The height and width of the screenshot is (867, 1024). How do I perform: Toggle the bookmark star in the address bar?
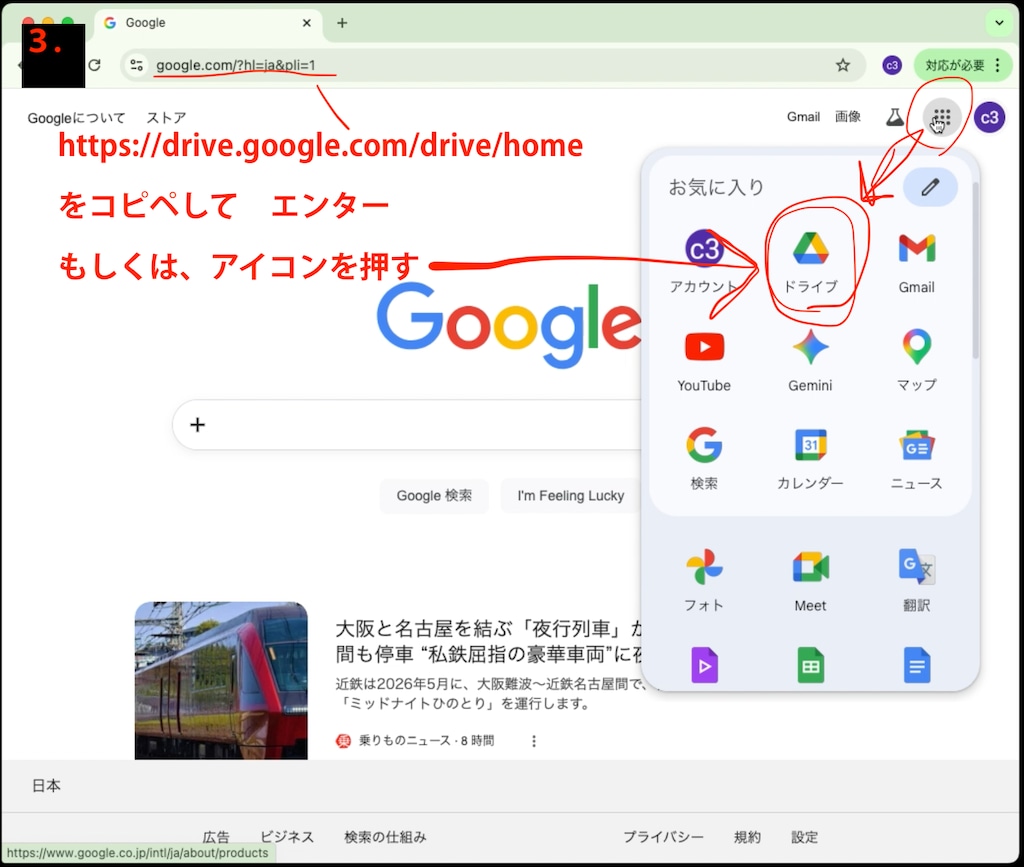[x=844, y=65]
